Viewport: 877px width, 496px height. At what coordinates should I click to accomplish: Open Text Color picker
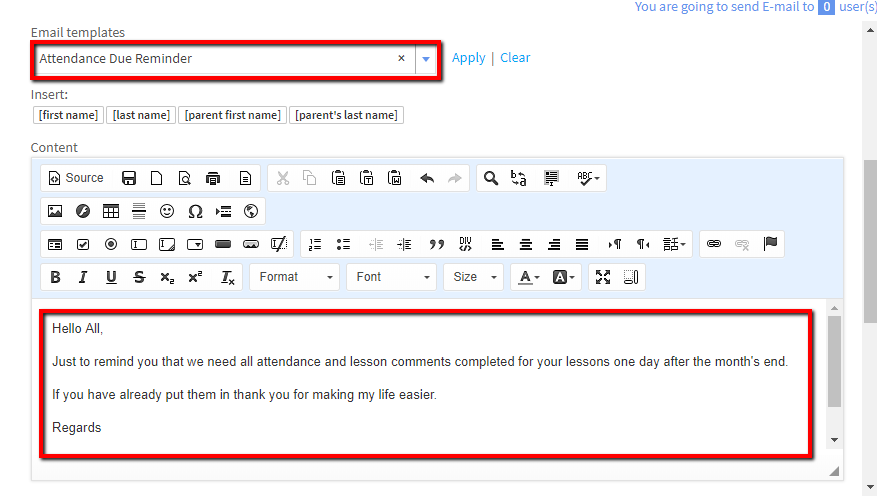[529, 277]
